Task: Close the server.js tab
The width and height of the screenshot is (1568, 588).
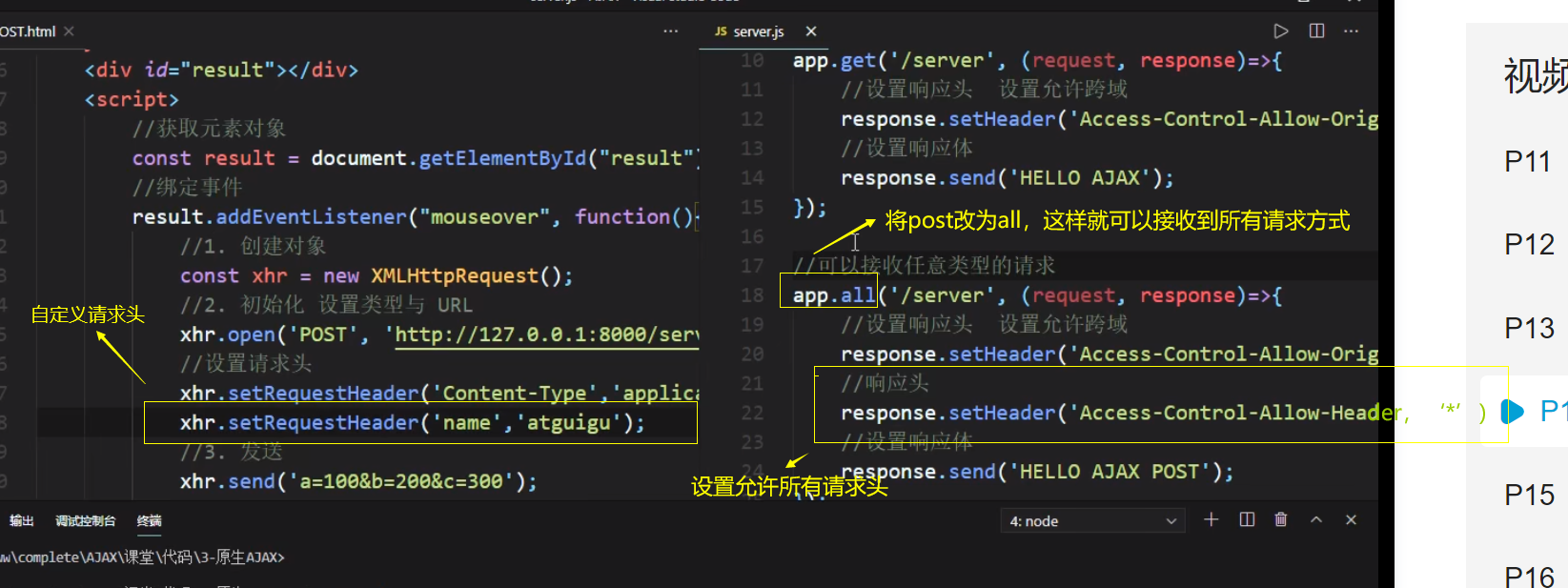Action: [811, 31]
